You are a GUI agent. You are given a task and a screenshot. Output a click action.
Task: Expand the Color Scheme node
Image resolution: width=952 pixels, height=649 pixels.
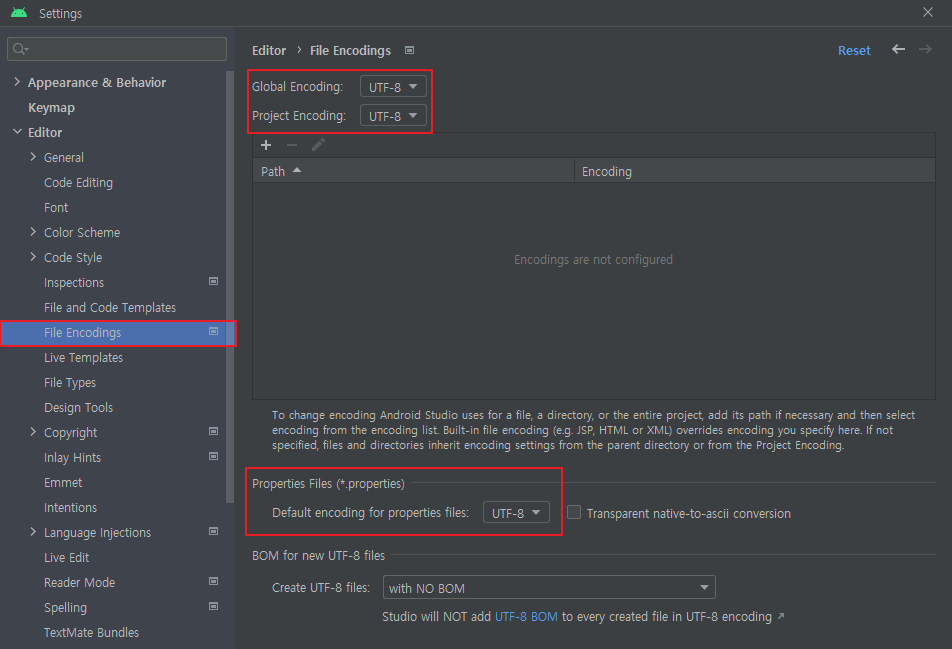33,232
